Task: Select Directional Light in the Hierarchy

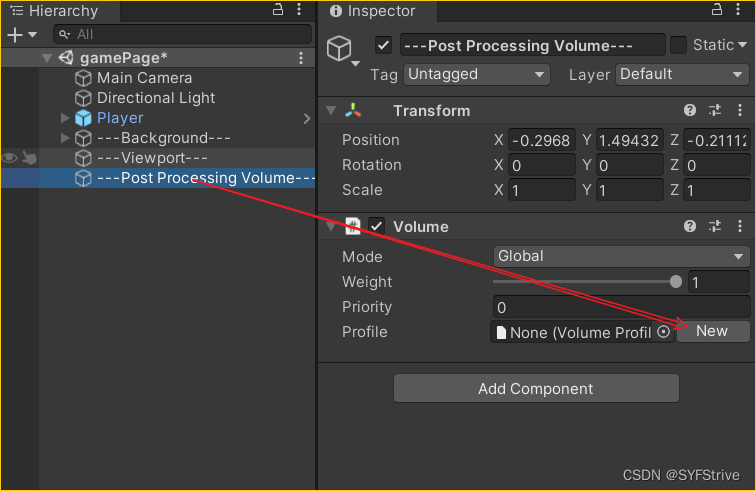Action: coord(156,98)
